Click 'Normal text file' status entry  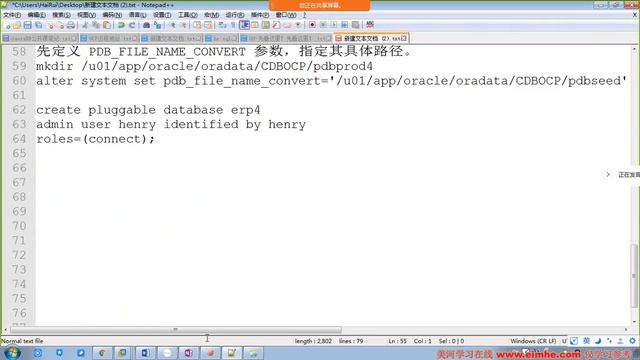pos(22,341)
